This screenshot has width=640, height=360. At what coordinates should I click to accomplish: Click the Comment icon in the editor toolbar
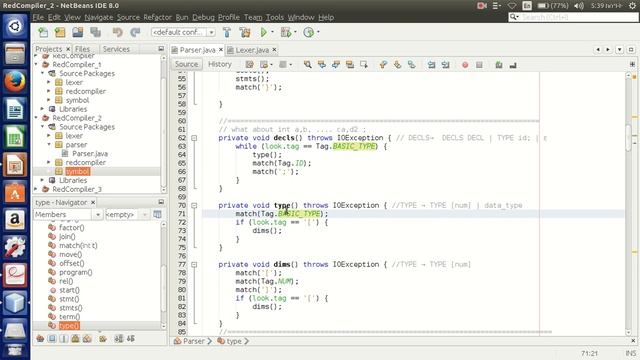tap(499, 64)
